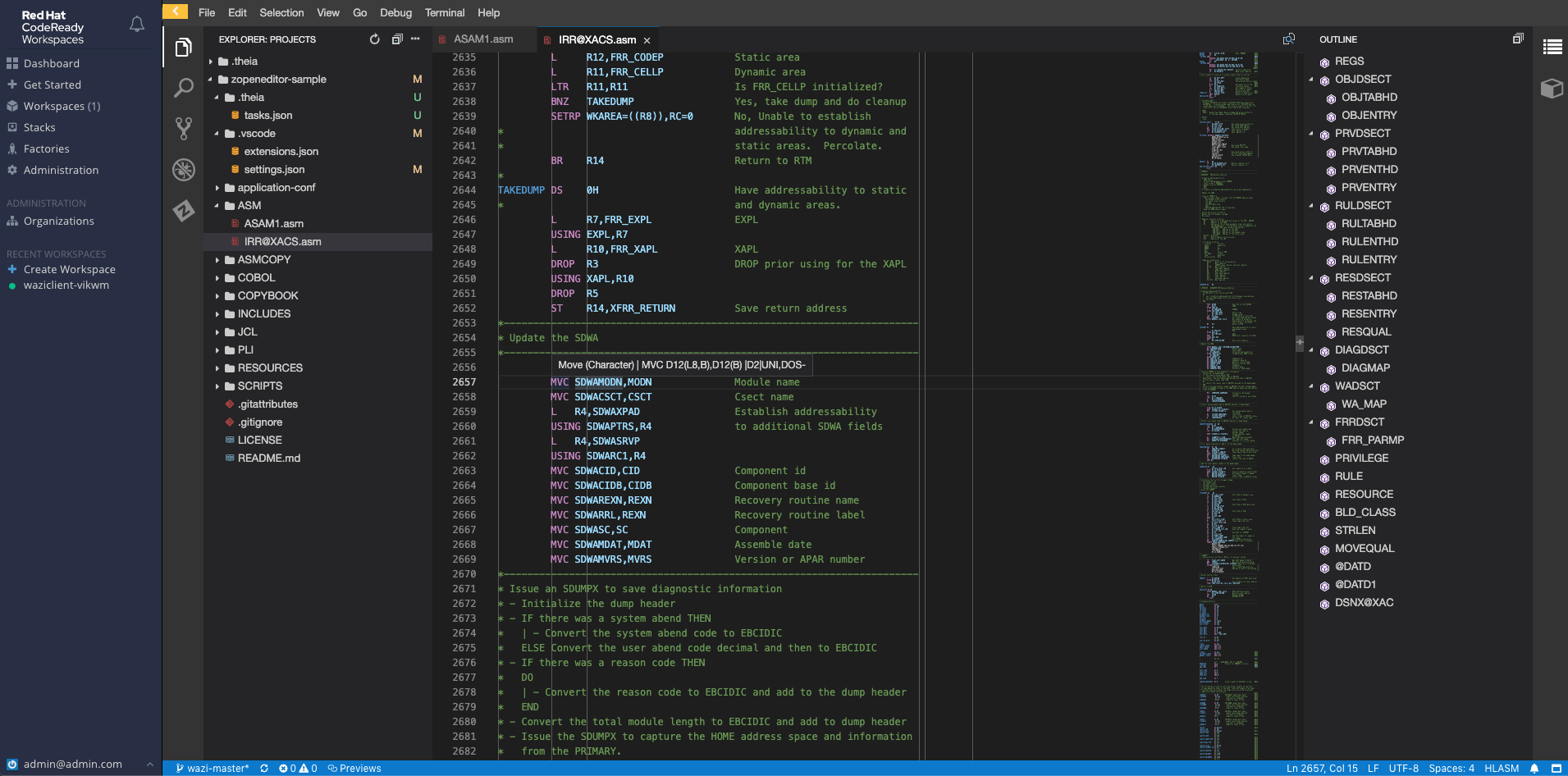This screenshot has height=776, width=1568.
Task: Toggle the panel with the far-right status icon
Action: pyautogui.click(x=1557, y=769)
